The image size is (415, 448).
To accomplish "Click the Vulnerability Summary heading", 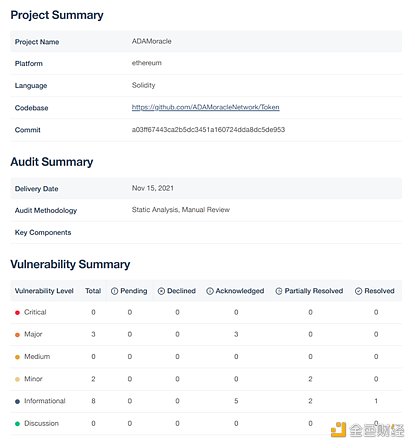I will pyautogui.click(x=70, y=264).
